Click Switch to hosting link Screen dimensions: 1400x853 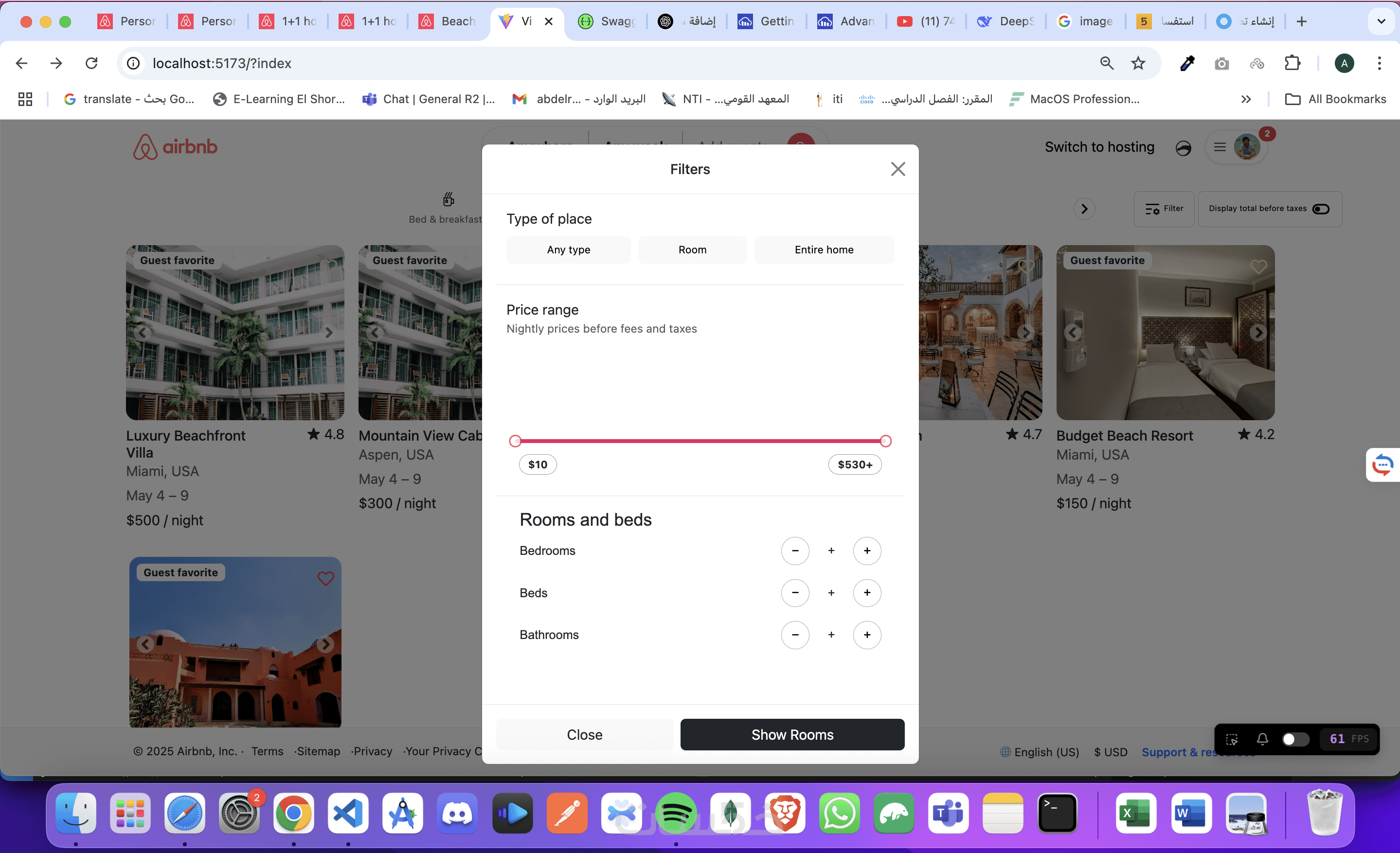click(x=1099, y=147)
